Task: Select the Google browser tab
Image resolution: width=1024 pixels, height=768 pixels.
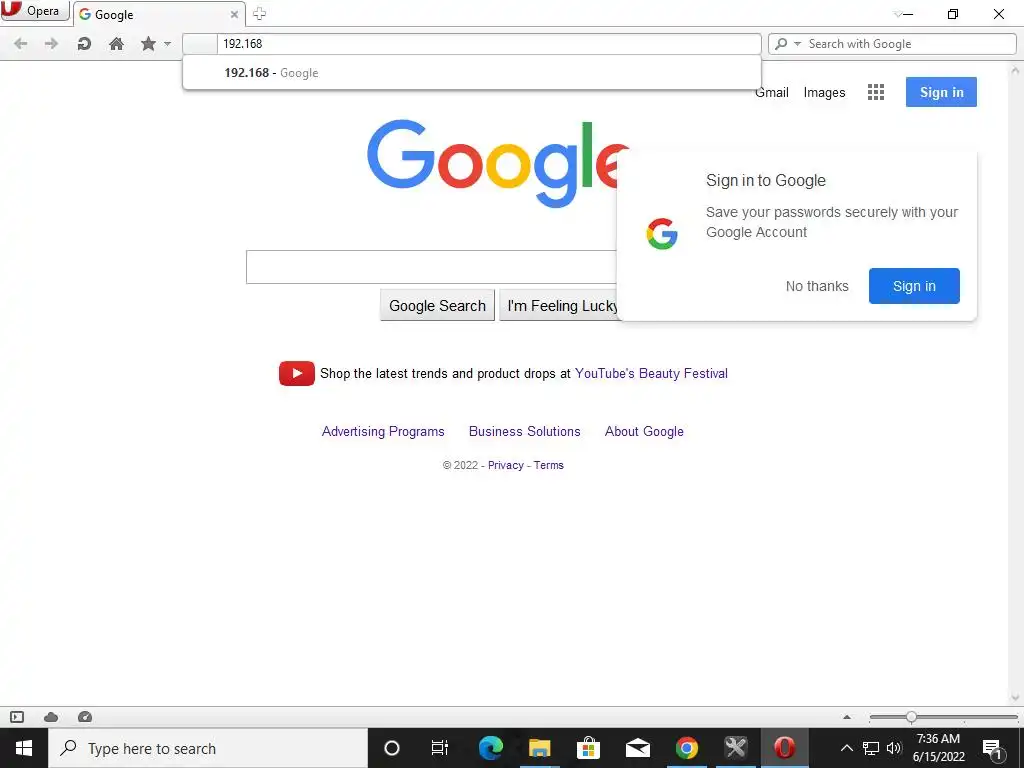Action: pyautogui.click(x=159, y=14)
